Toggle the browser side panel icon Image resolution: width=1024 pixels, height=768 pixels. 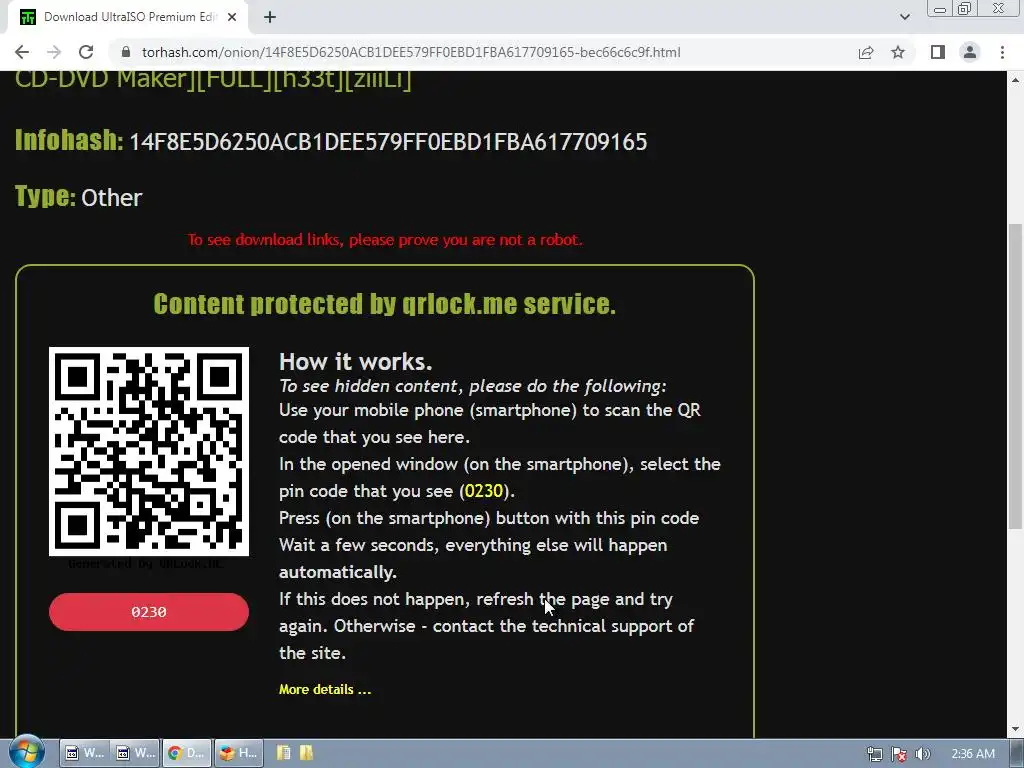[x=938, y=52]
